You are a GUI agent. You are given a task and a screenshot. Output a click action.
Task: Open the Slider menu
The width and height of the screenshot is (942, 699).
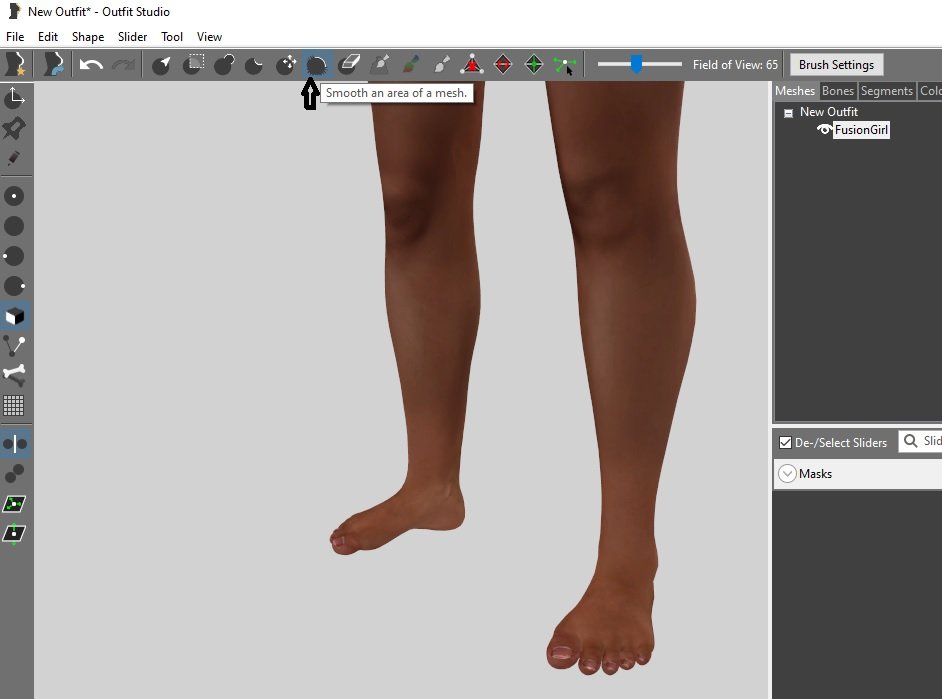coord(132,37)
